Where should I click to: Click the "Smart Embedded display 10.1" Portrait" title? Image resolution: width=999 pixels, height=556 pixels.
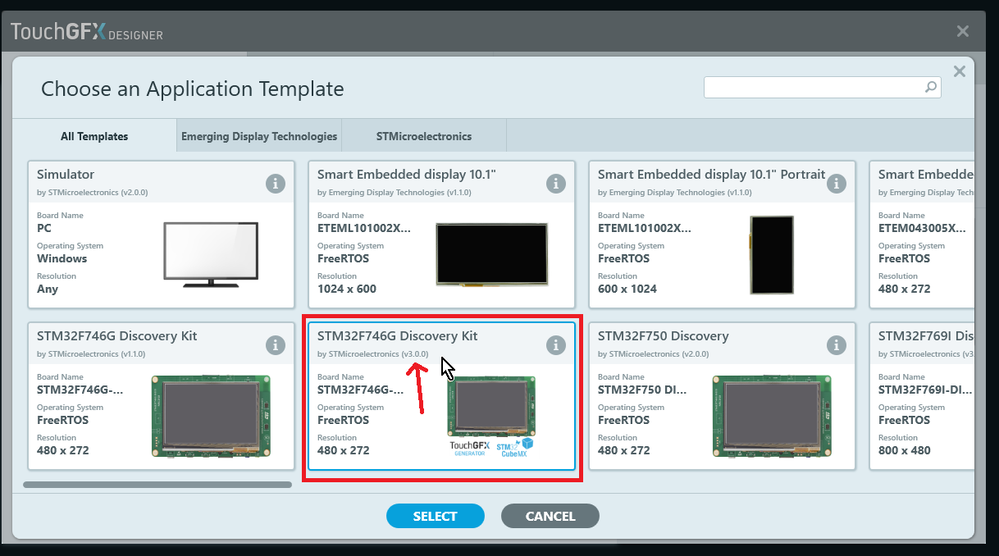(711, 174)
